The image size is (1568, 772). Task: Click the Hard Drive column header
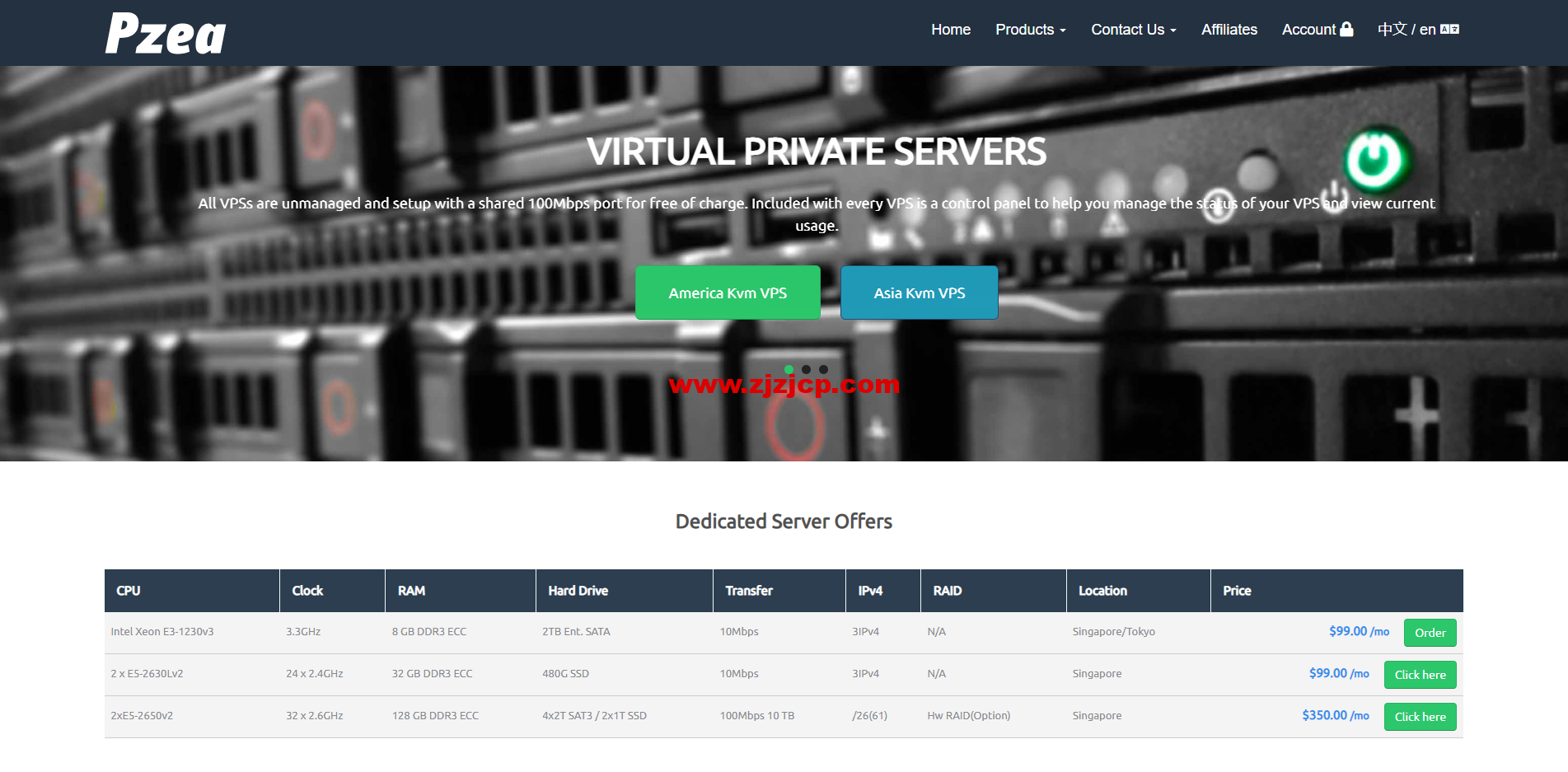625,591
